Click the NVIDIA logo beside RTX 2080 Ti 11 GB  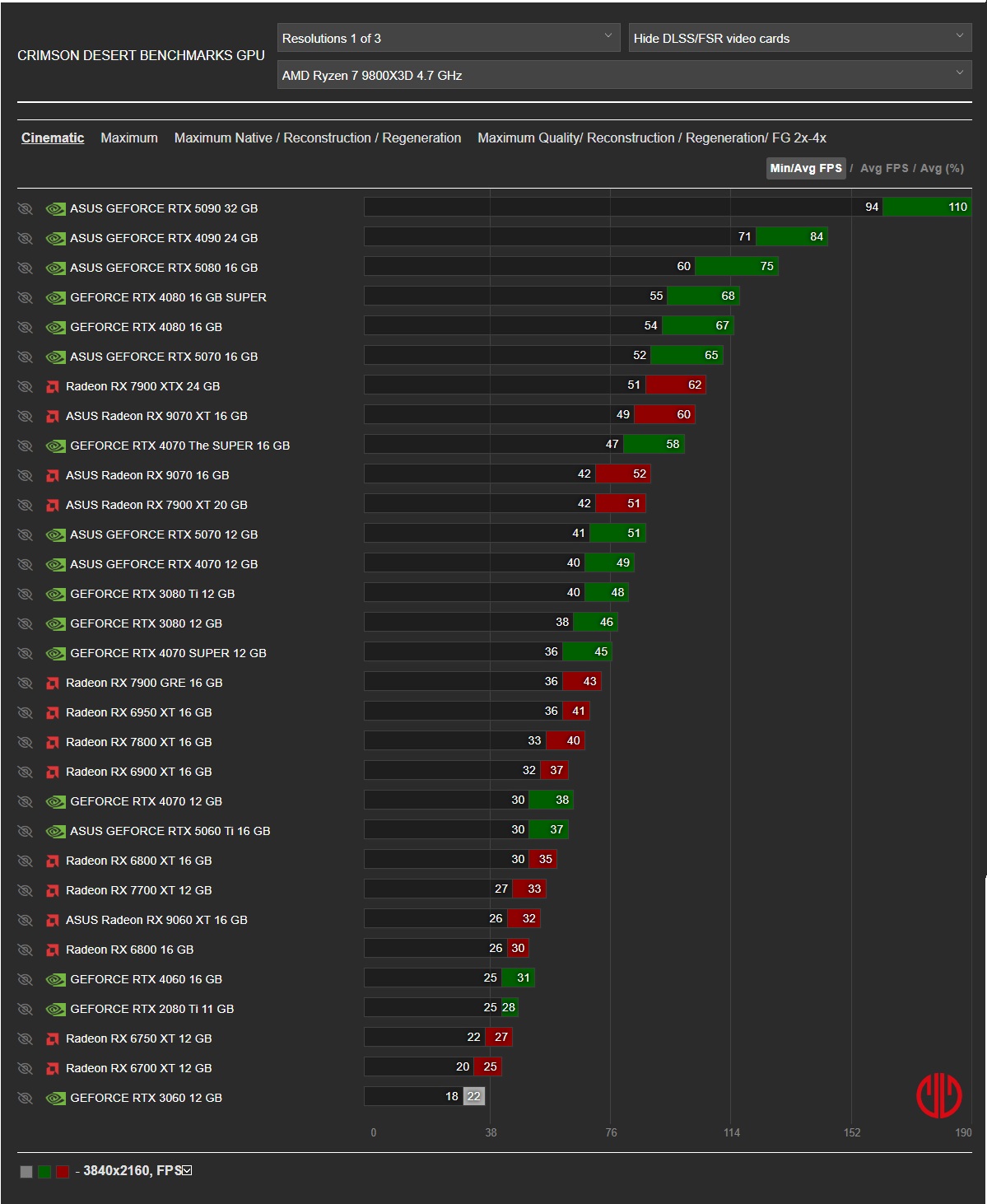[x=55, y=1010]
